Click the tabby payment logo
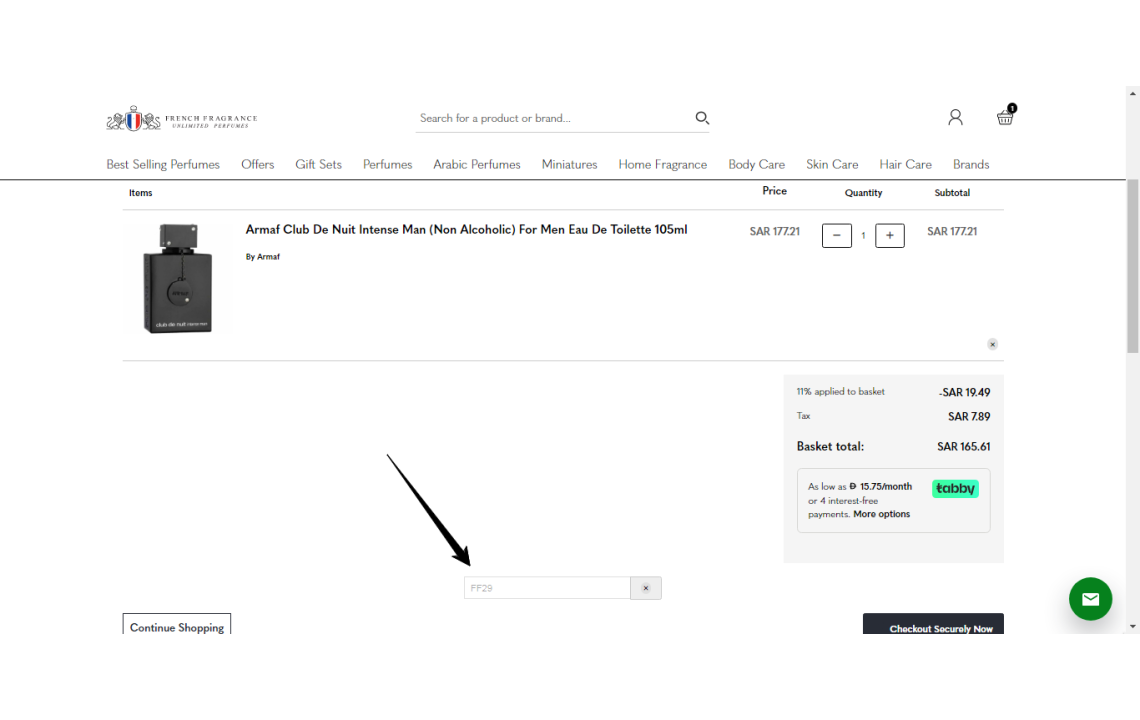This screenshot has width=1140, height=720. (955, 489)
